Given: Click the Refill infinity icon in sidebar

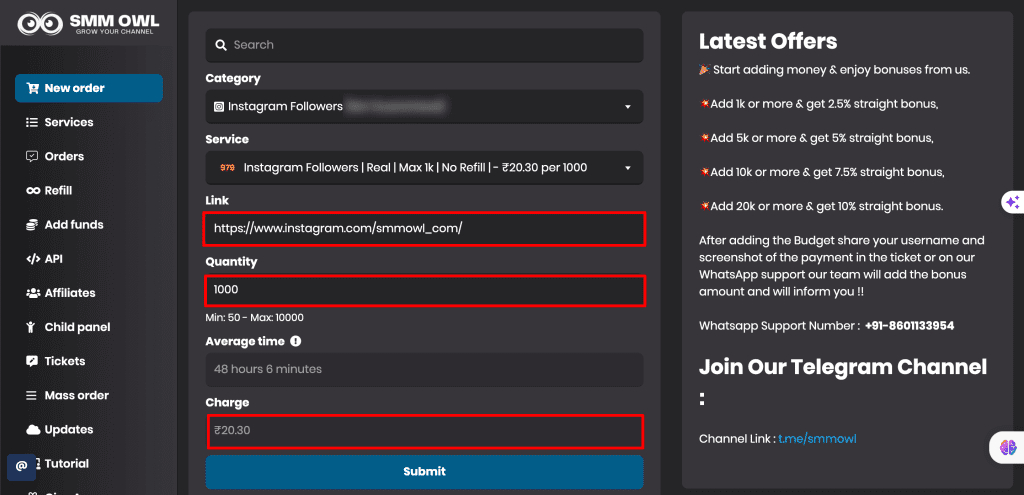Looking at the screenshot, I should tap(32, 191).
